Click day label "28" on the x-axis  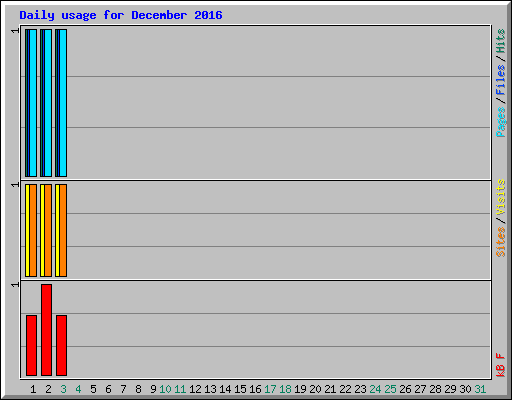pos(435,389)
